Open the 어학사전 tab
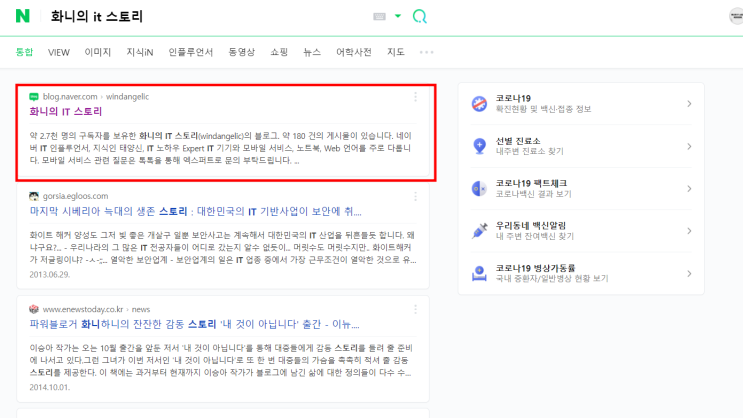 [353, 52]
